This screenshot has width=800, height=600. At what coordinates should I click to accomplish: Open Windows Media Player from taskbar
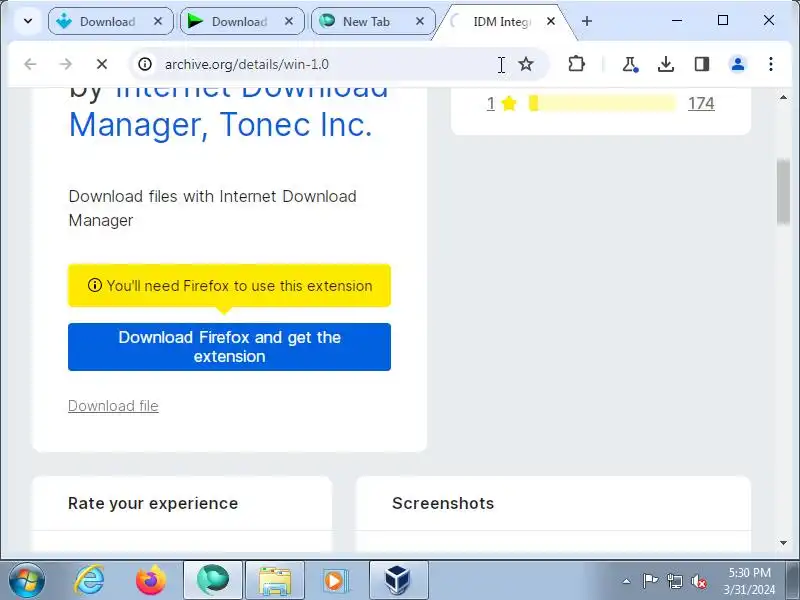335,581
